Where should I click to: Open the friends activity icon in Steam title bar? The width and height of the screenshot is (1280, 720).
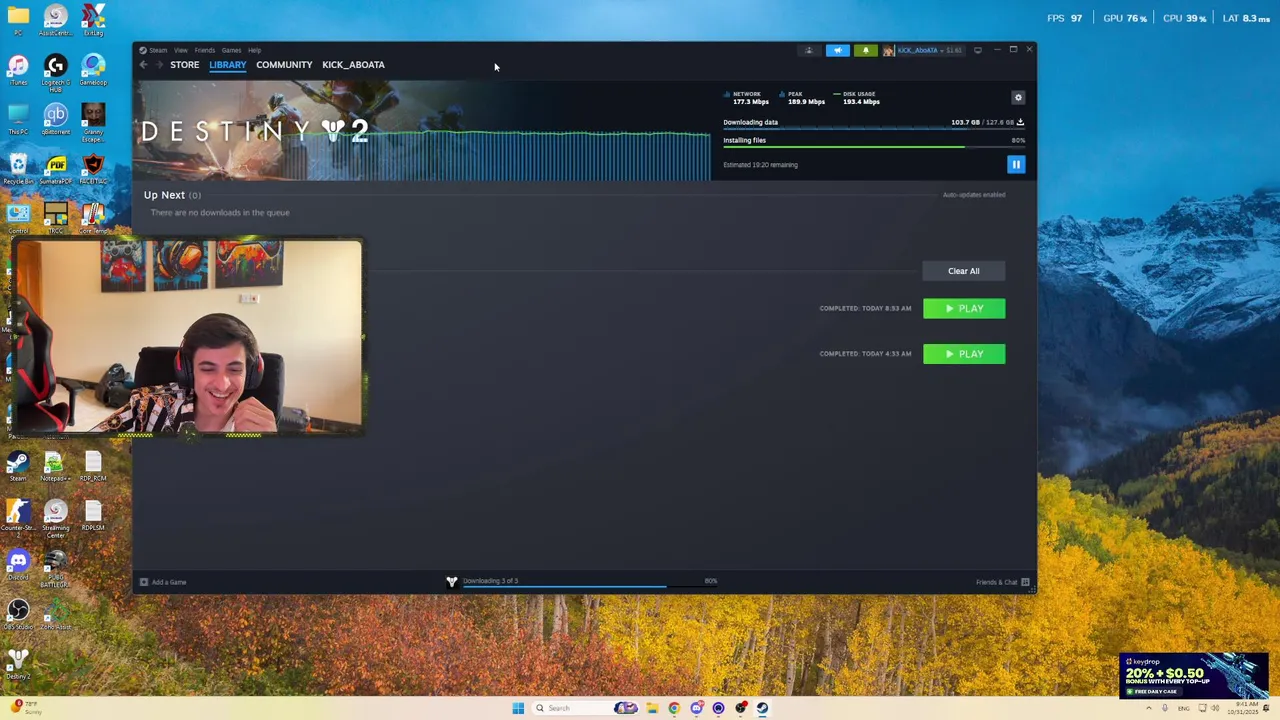tap(809, 50)
